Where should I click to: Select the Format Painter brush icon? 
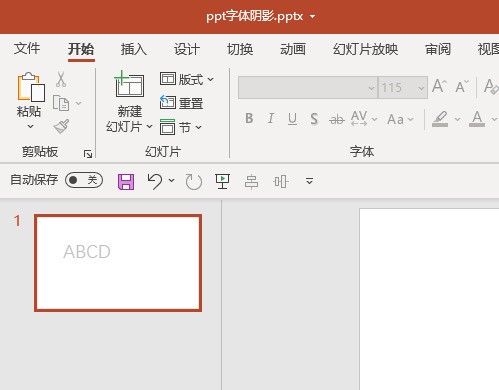pyautogui.click(x=61, y=126)
